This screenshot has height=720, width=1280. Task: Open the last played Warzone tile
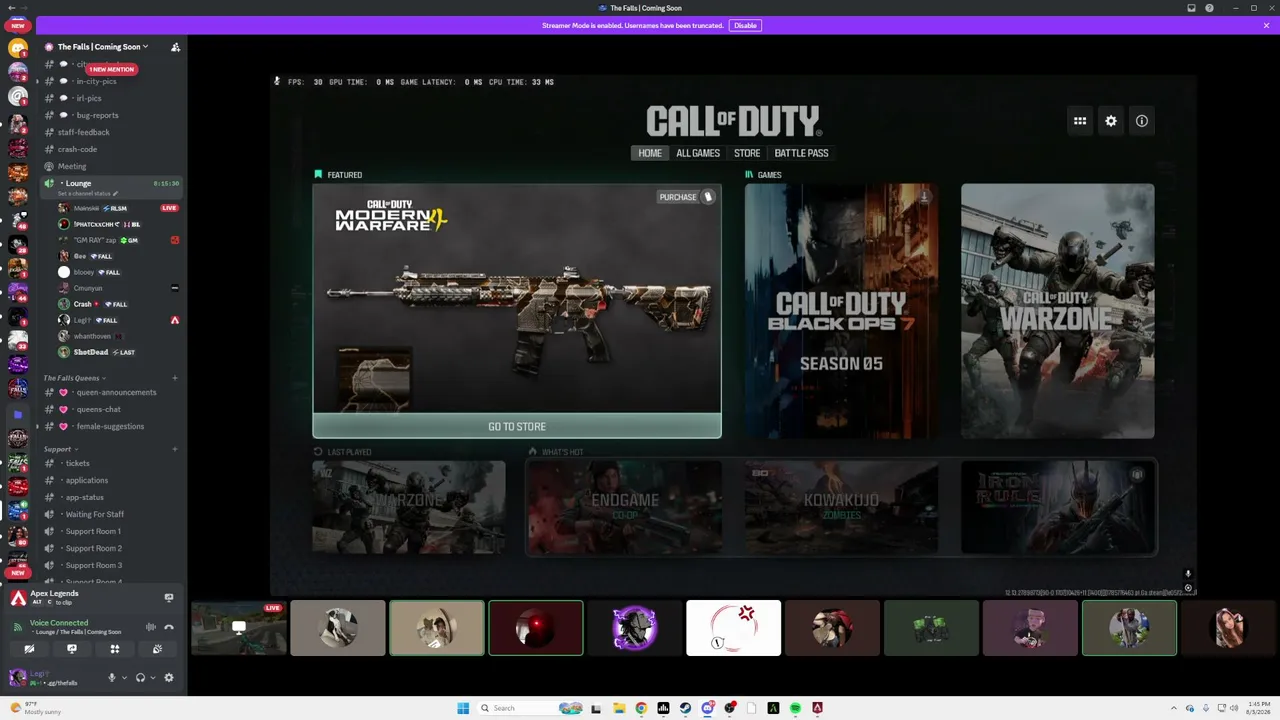click(x=409, y=507)
